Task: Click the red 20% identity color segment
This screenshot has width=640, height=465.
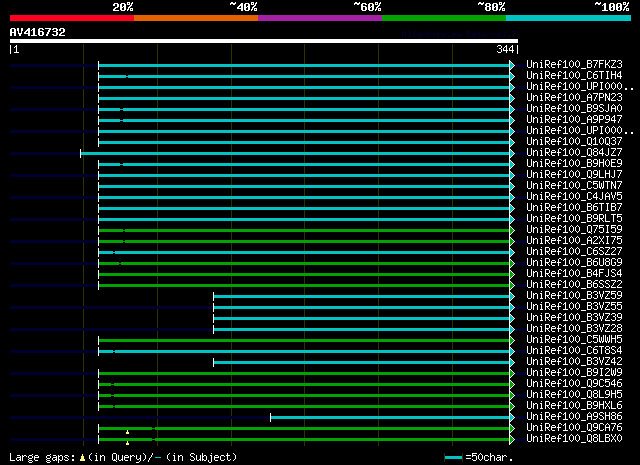Action: tap(72, 18)
